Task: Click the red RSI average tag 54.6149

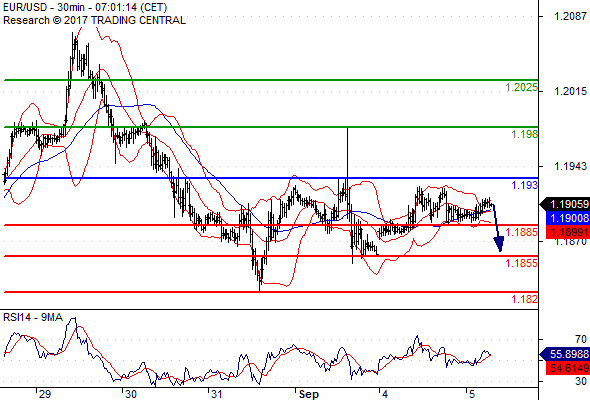Action: 568,368
